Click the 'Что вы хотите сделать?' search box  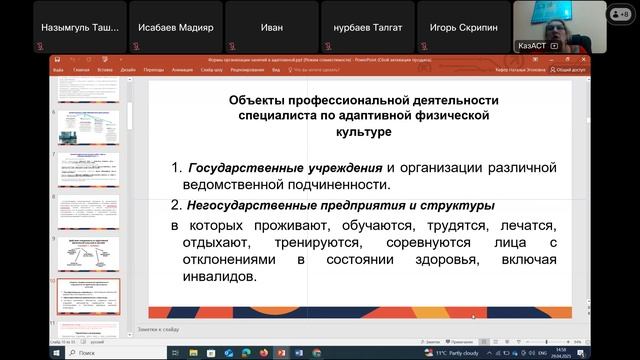pyautogui.click(x=314, y=70)
